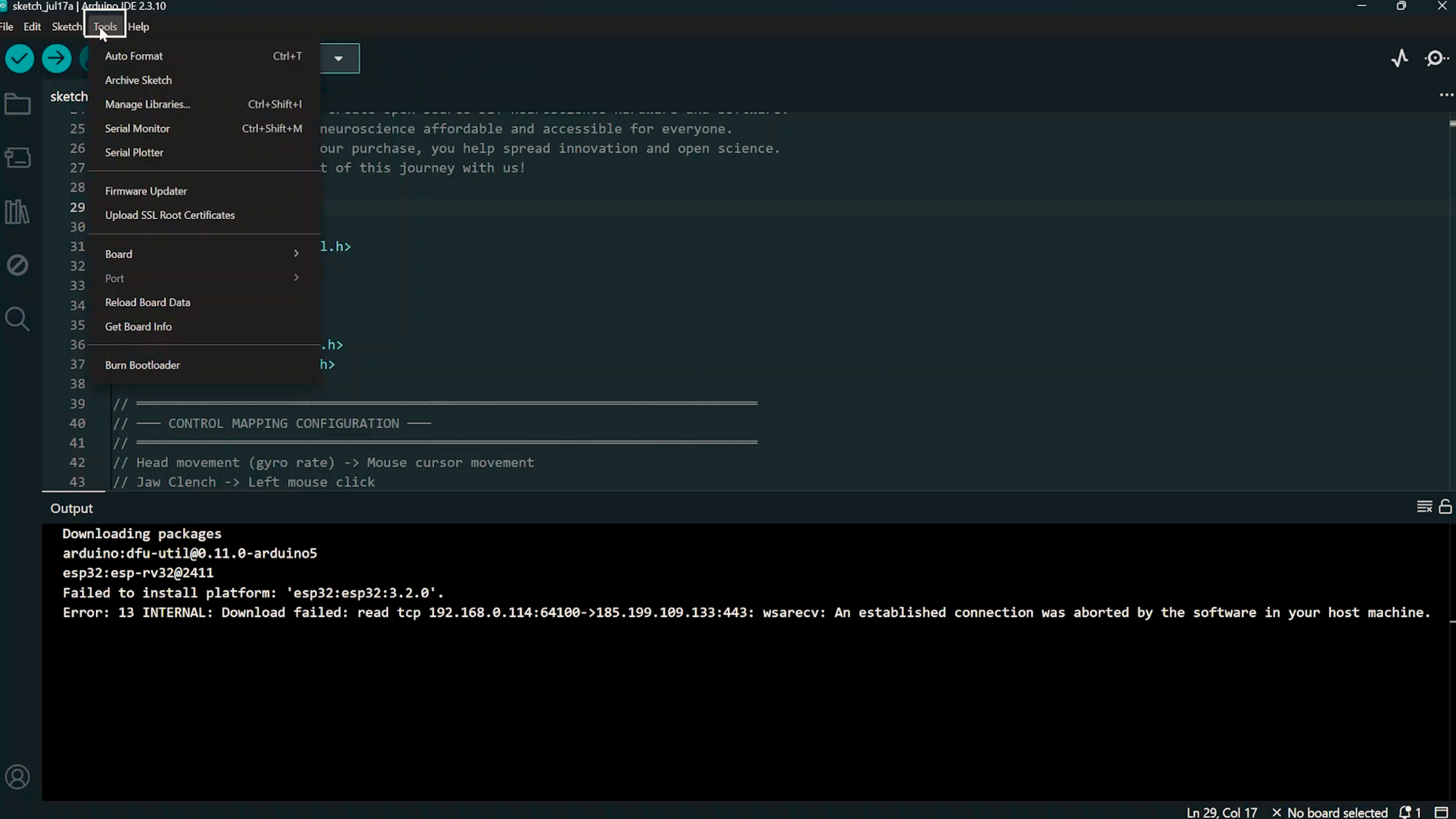Click the CONTROL MAPPING CONFIGURATION comment line
Screen dimensions: 1456x819
coord(272,423)
